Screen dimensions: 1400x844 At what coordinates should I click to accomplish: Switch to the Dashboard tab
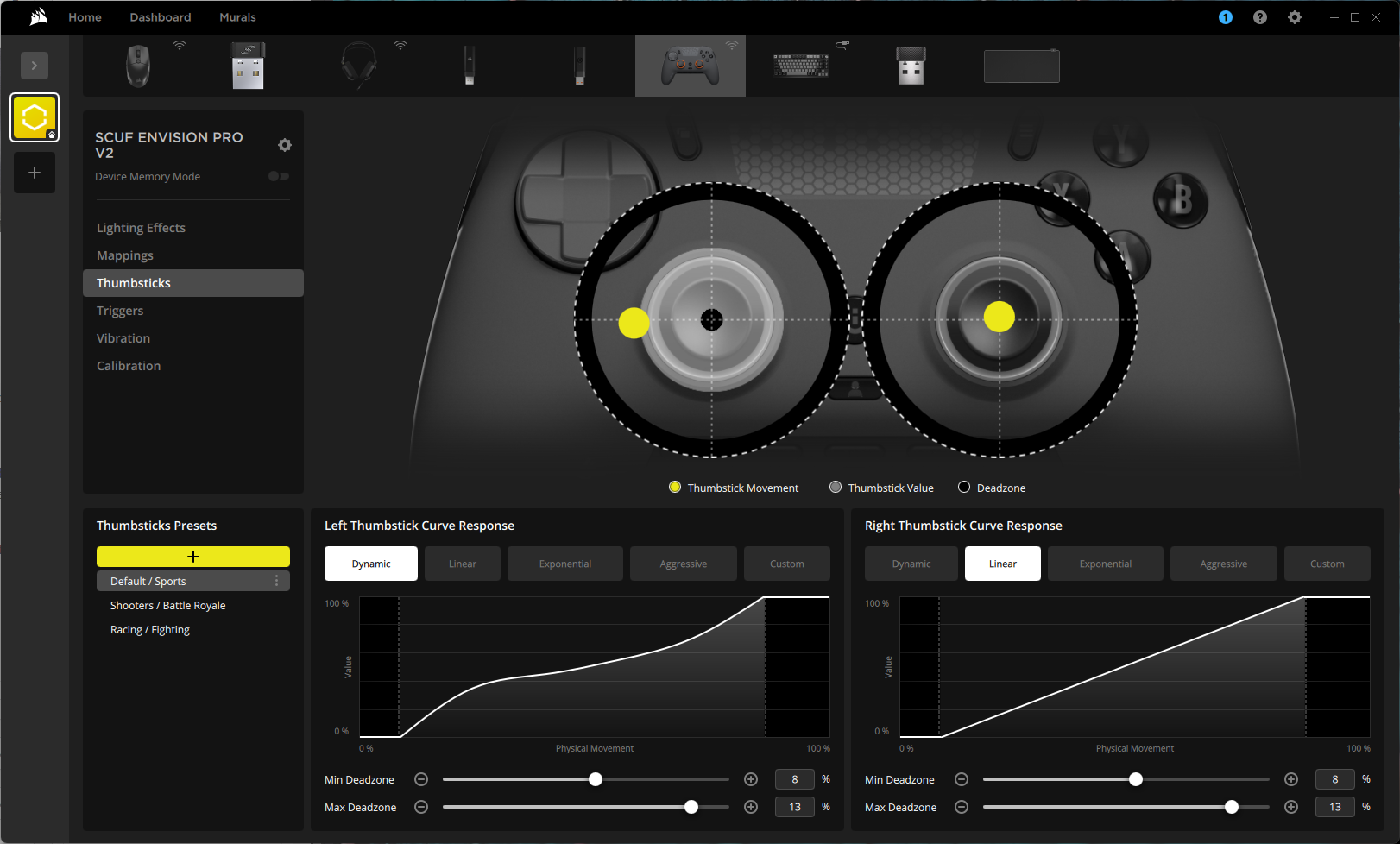(161, 17)
